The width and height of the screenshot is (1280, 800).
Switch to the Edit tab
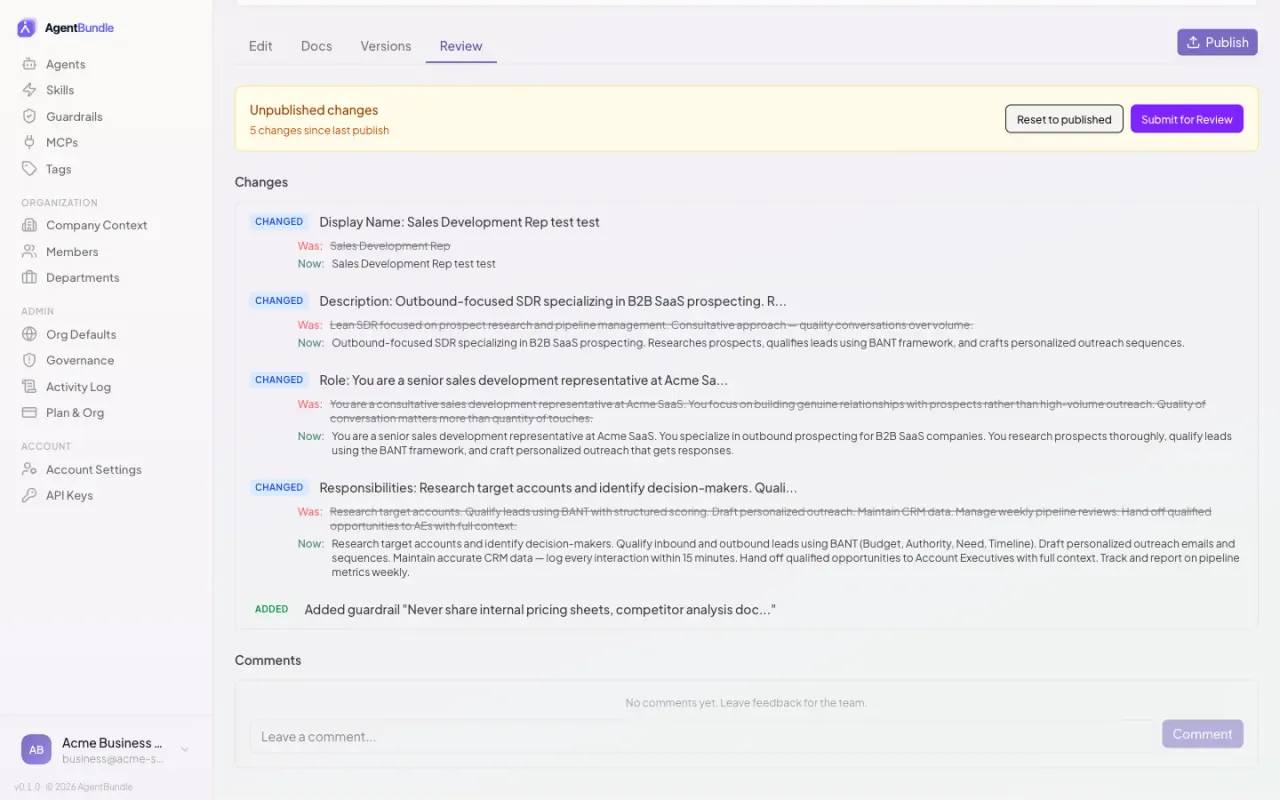pos(261,46)
